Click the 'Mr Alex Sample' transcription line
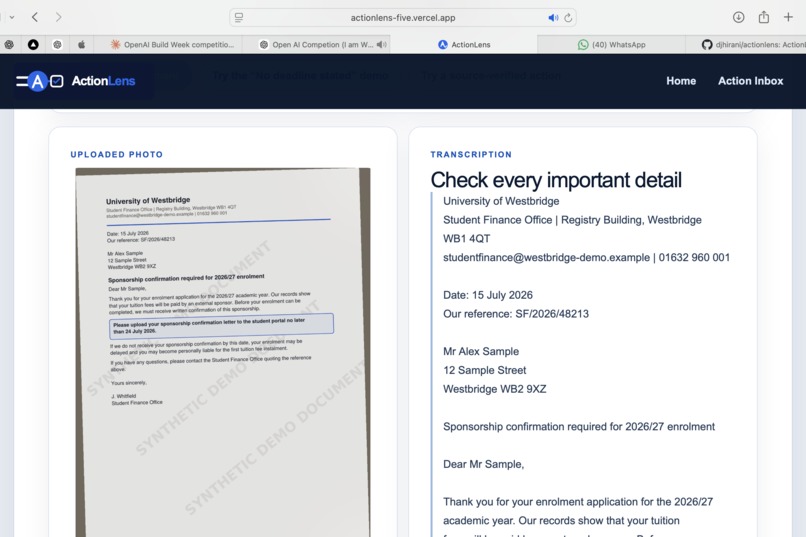806x537 pixels. (481, 351)
